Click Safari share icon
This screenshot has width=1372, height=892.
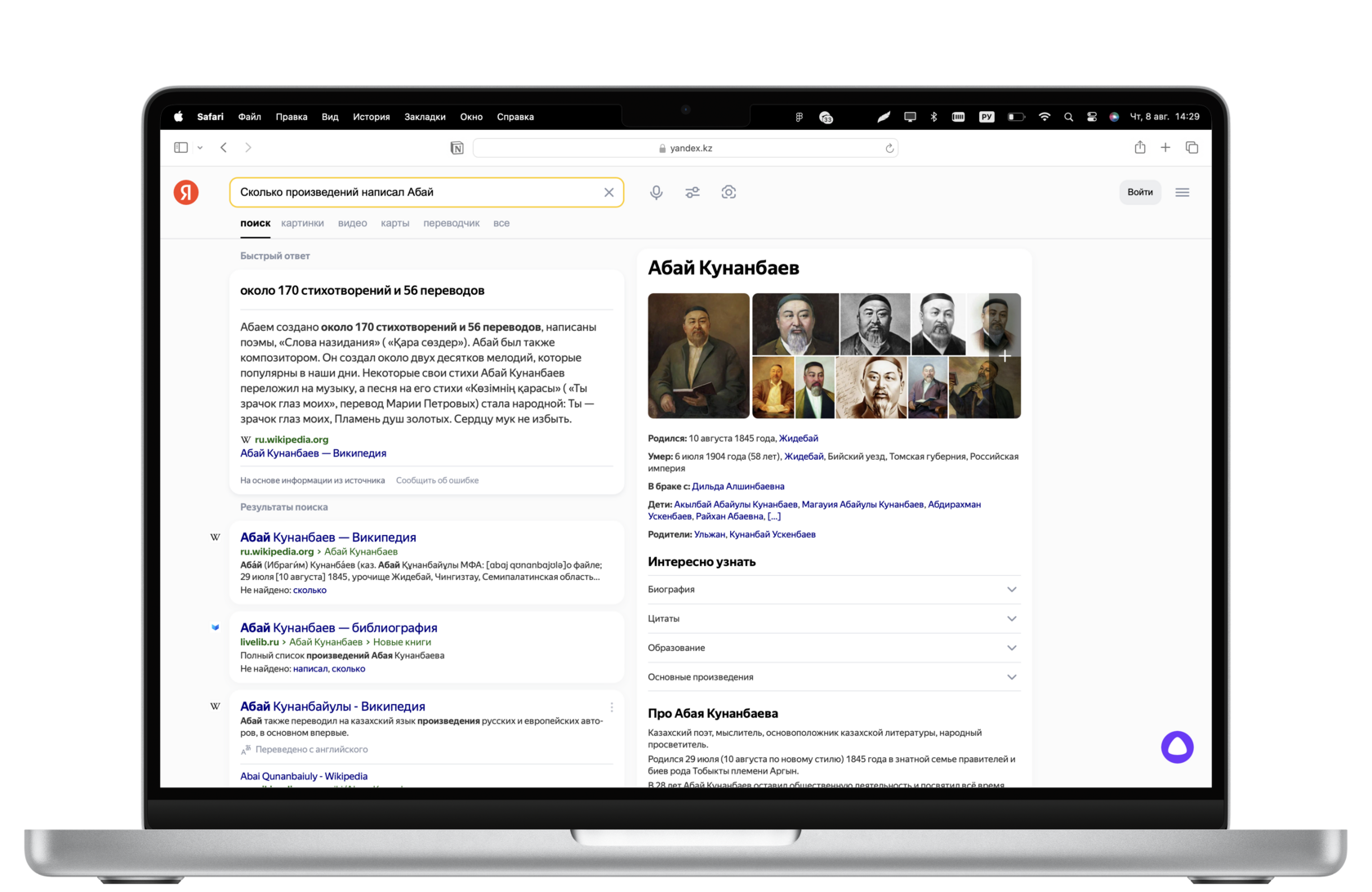tap(1140, 148)
